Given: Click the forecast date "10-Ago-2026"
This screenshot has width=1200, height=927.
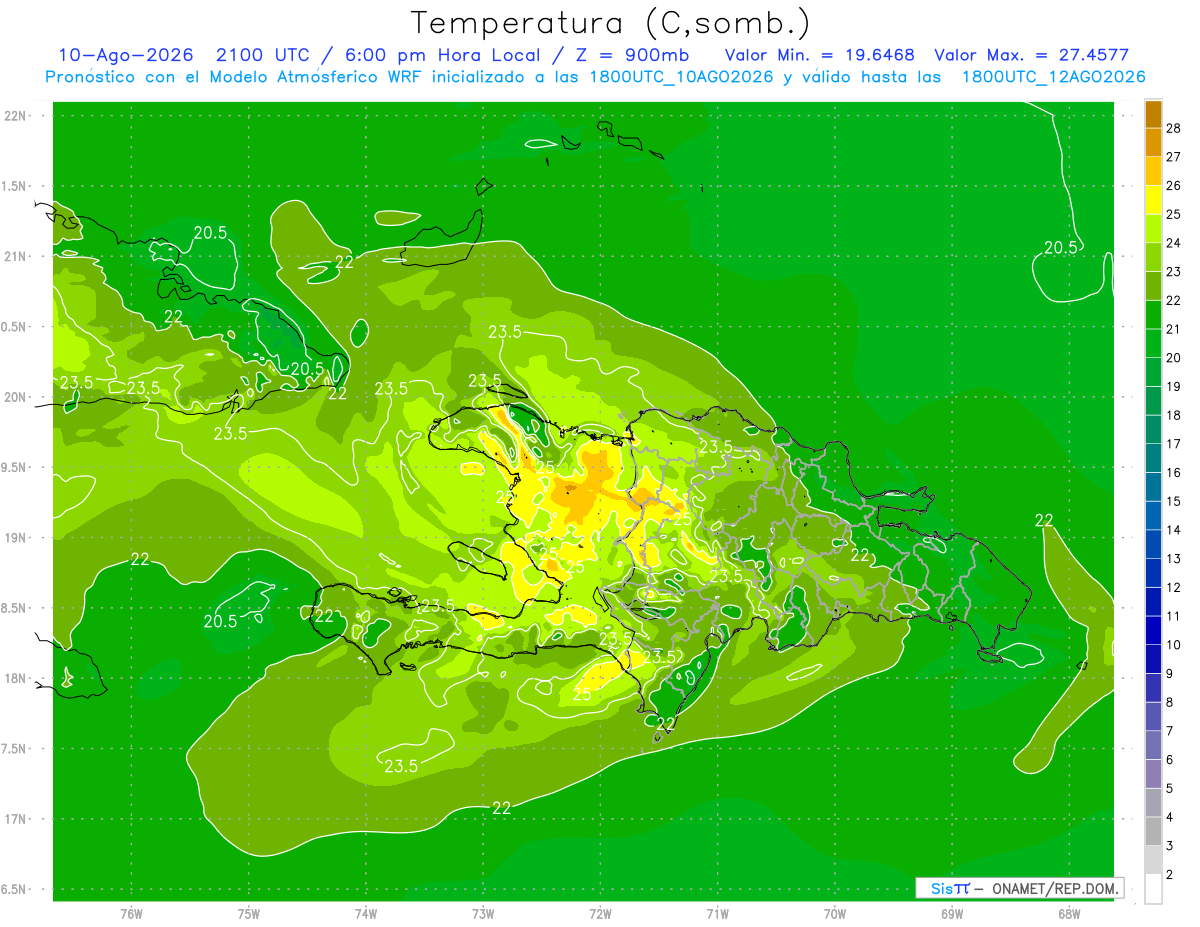Looking at the screenshot, I should tap(125, 55).
